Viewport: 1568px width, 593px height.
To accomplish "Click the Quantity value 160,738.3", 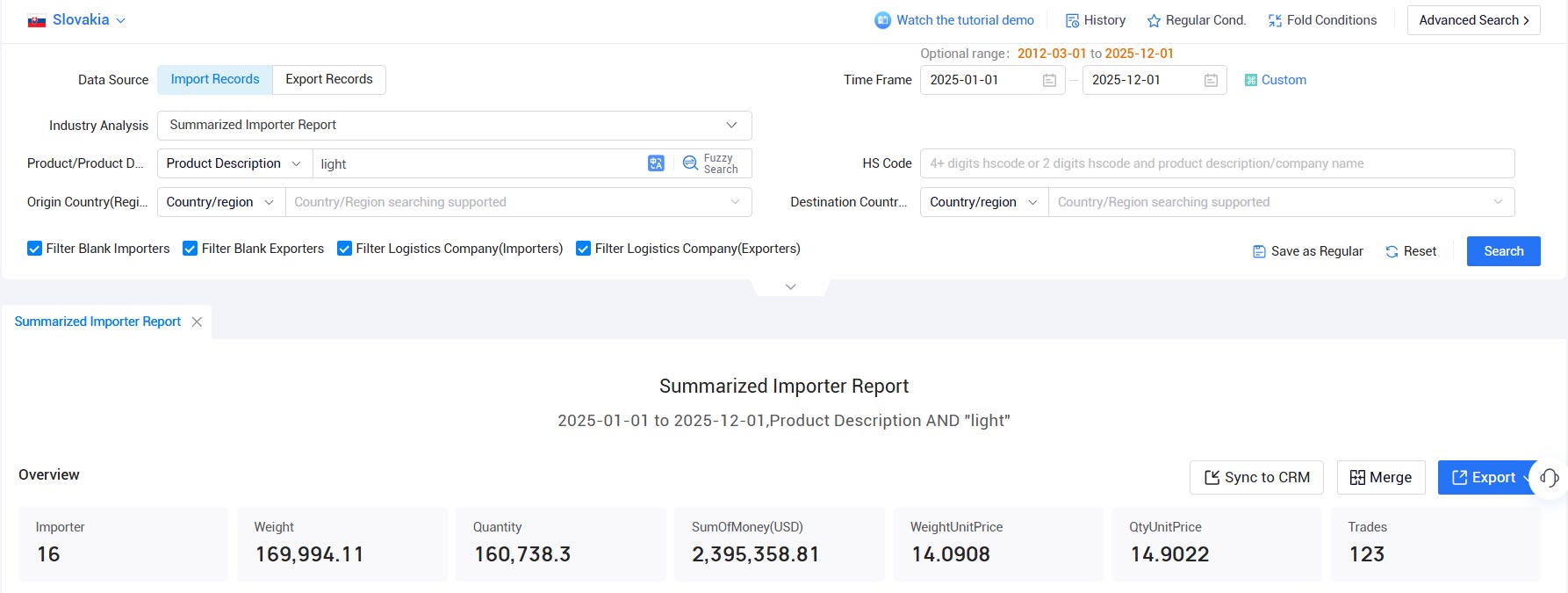I will coord(522,554).
